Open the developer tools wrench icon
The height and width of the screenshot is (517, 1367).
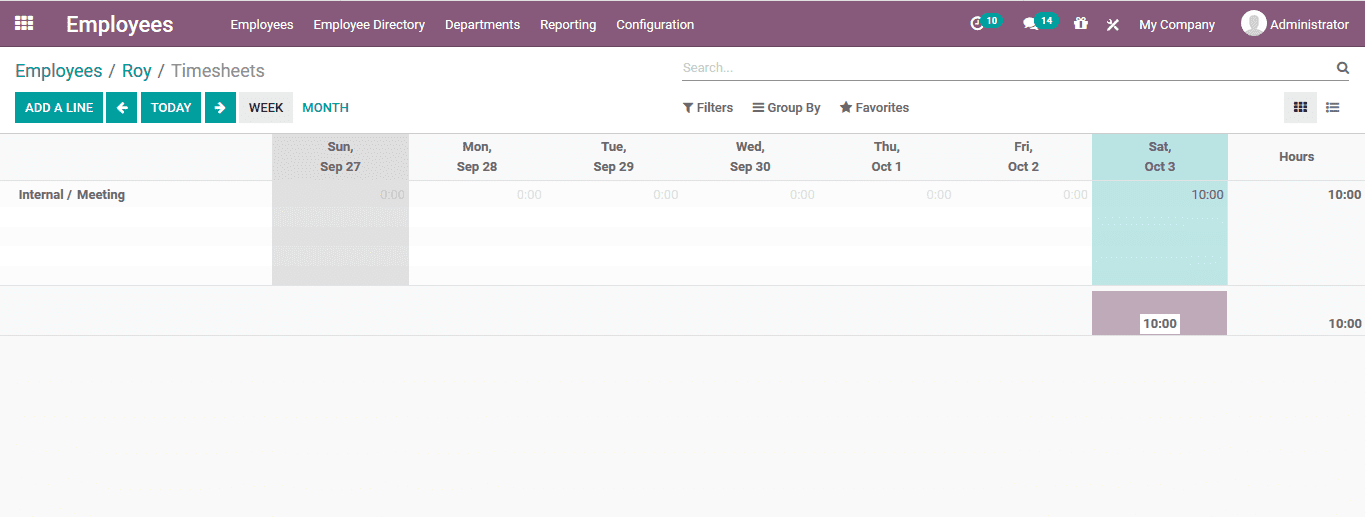click(1113, 24)
